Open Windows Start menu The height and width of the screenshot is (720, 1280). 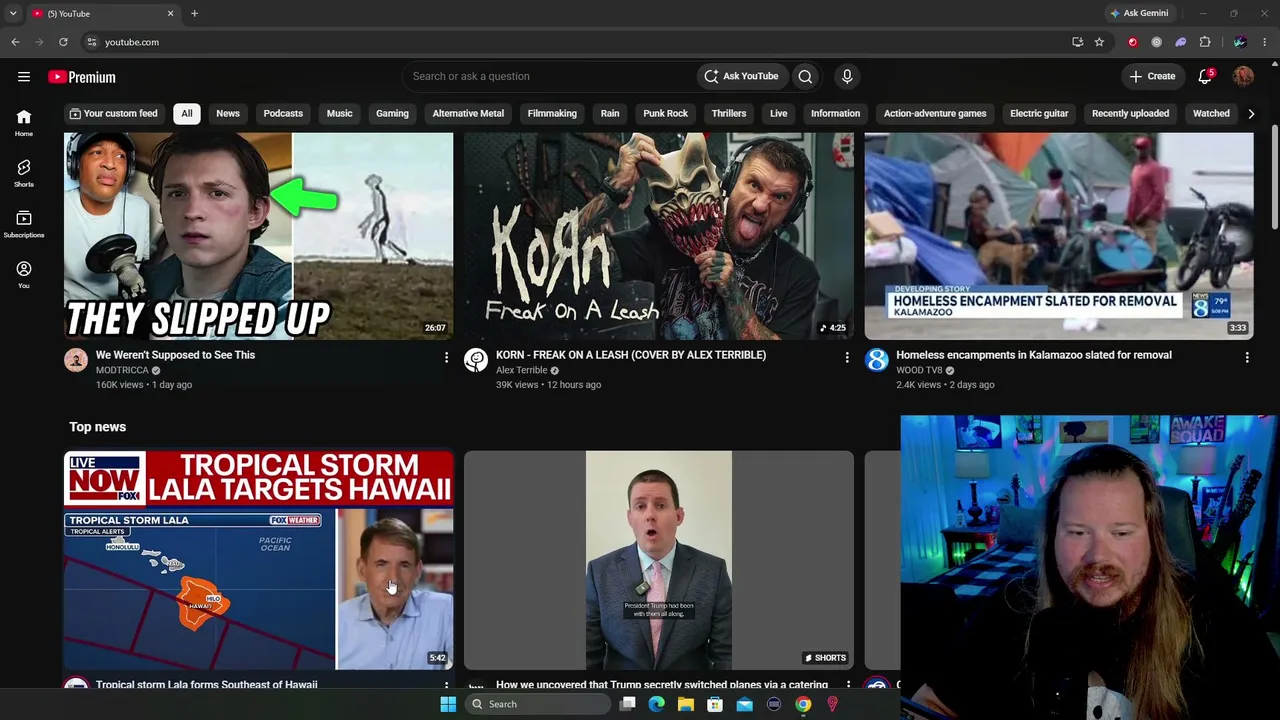[448, 704]
